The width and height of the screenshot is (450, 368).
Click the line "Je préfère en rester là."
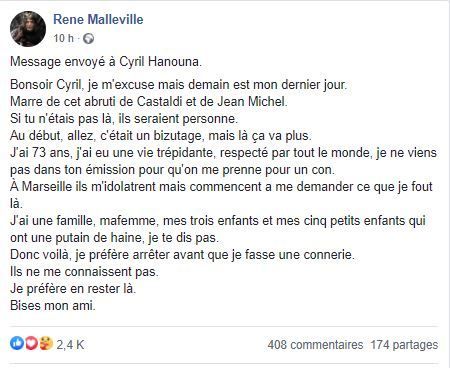click(x=73, y=289)
